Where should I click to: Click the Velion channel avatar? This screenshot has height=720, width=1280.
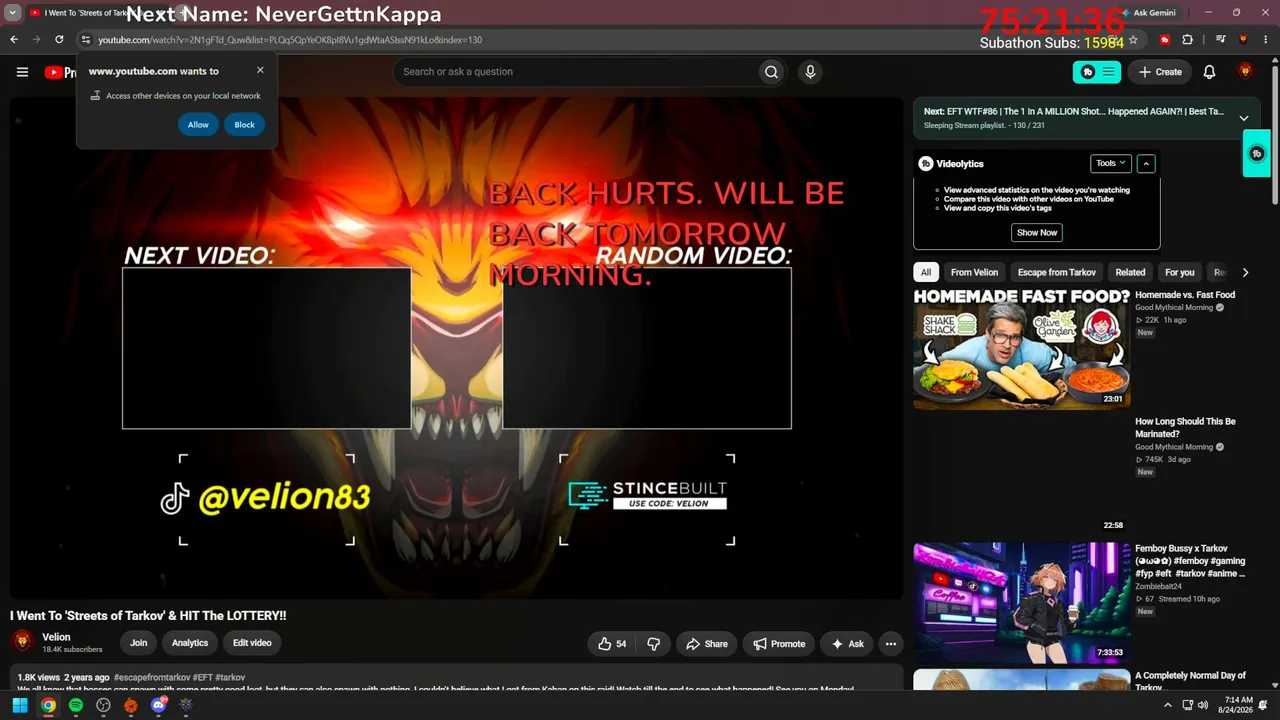coord(22,642)
